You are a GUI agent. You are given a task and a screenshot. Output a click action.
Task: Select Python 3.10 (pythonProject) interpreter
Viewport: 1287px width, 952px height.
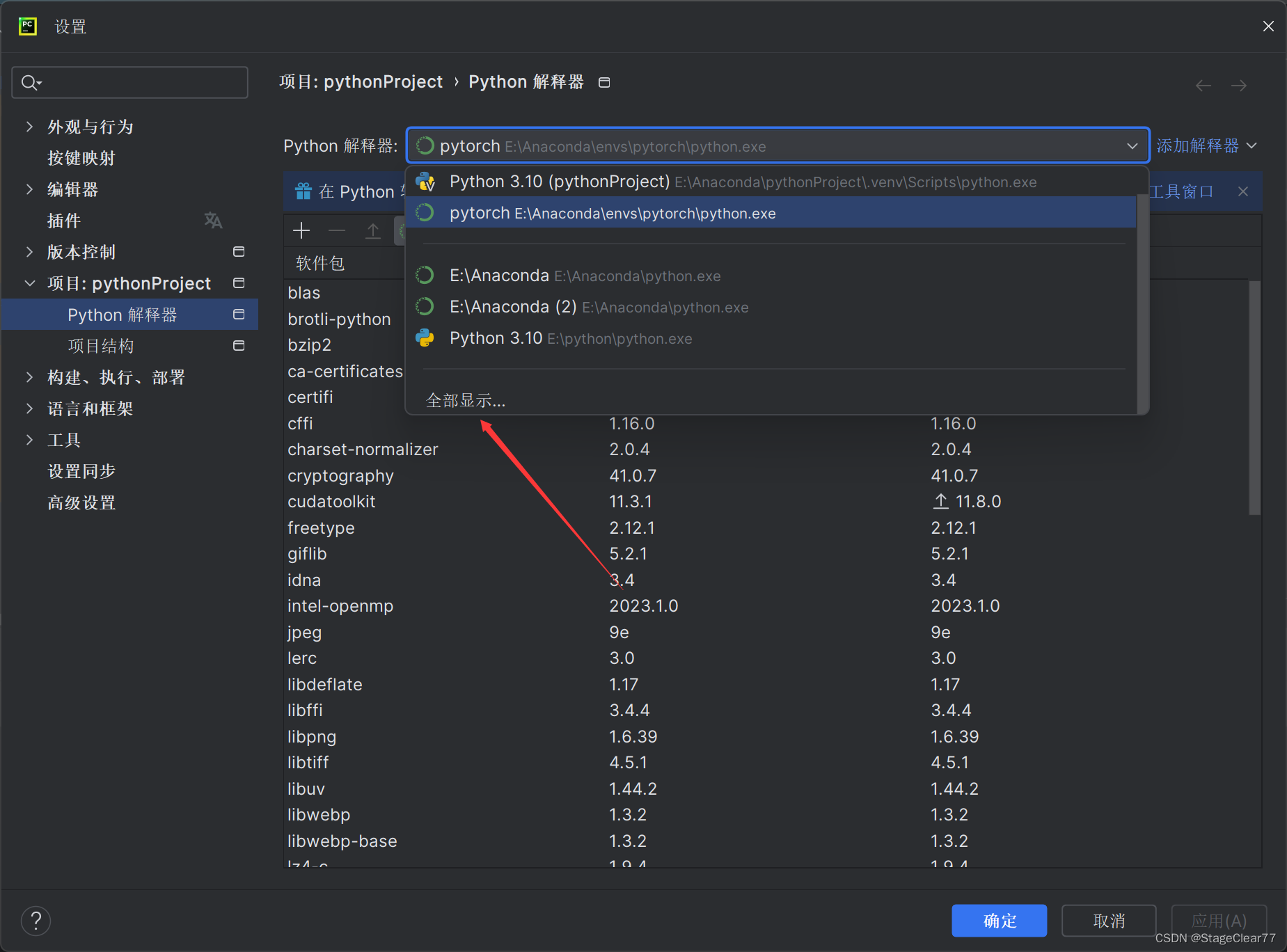771,182
